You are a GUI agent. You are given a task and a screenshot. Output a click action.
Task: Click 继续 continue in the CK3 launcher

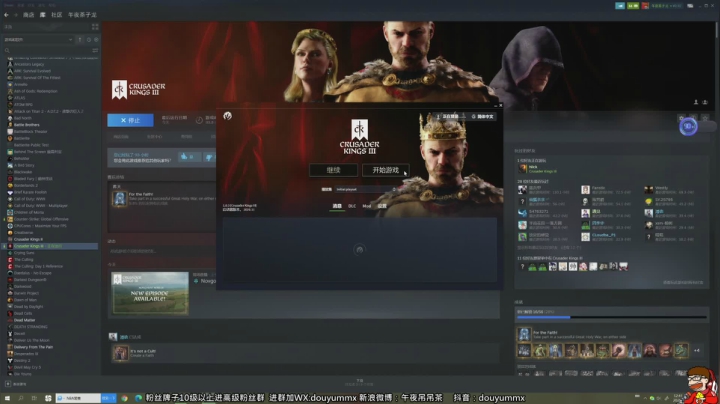tap(333, 170)
